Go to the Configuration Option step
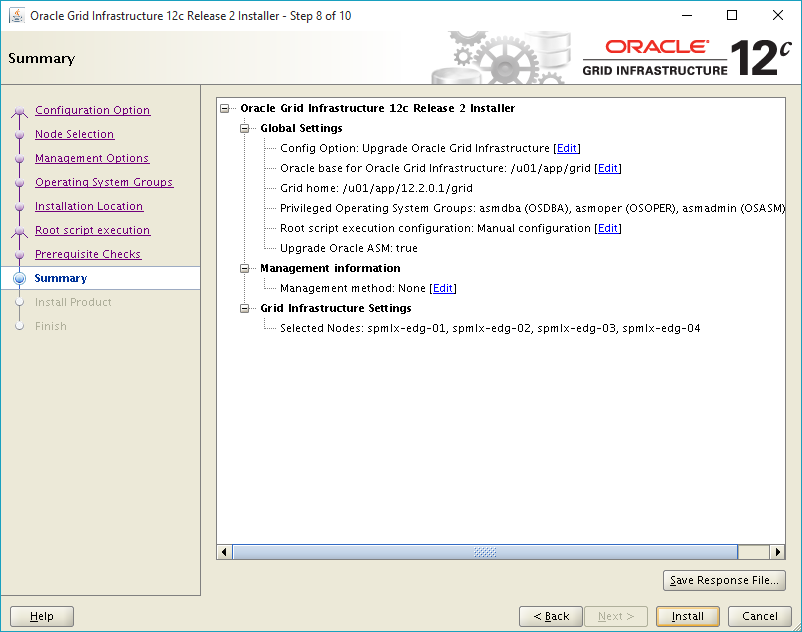 [x=93, y=110]
